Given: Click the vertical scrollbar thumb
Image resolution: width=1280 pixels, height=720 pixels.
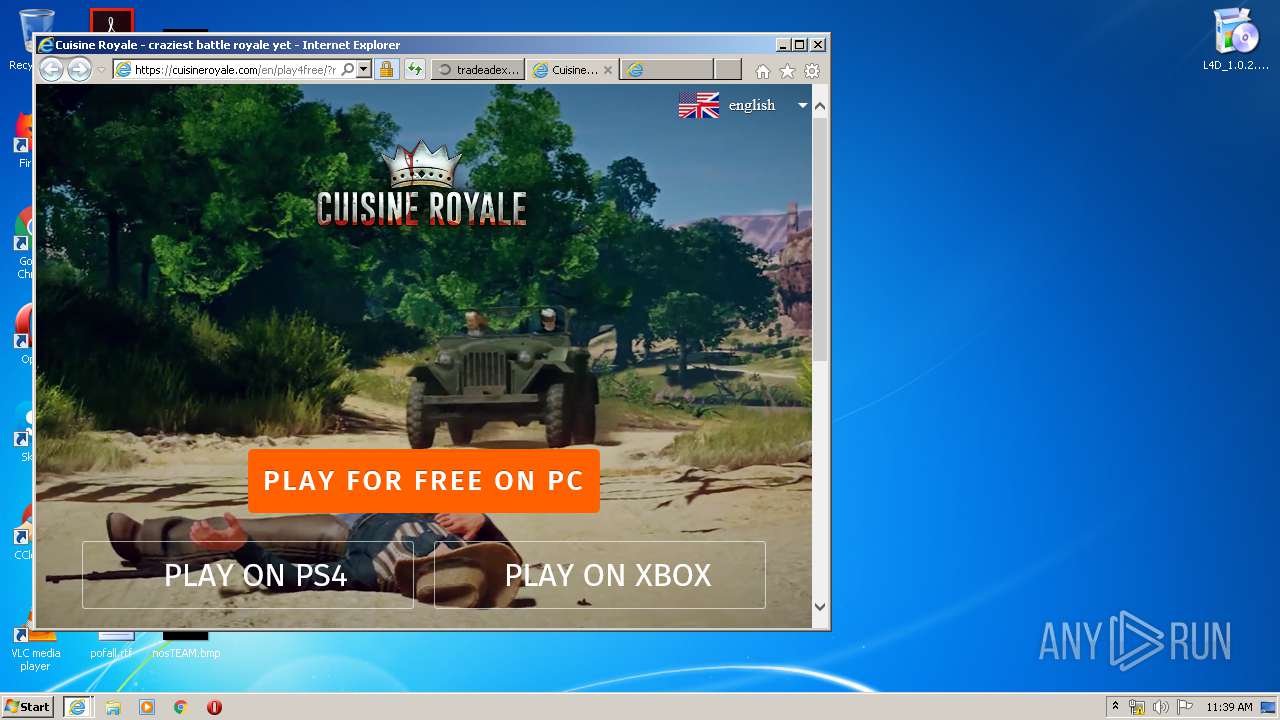Looking at the screenshot, I should (x=820, y=240).
